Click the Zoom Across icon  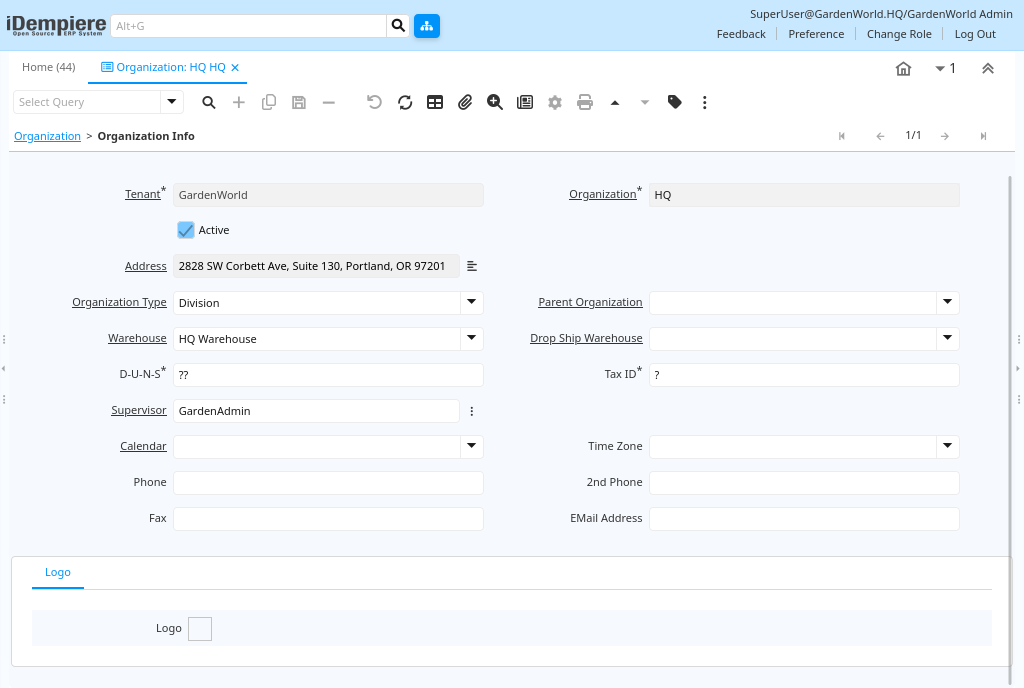[495, 102]
